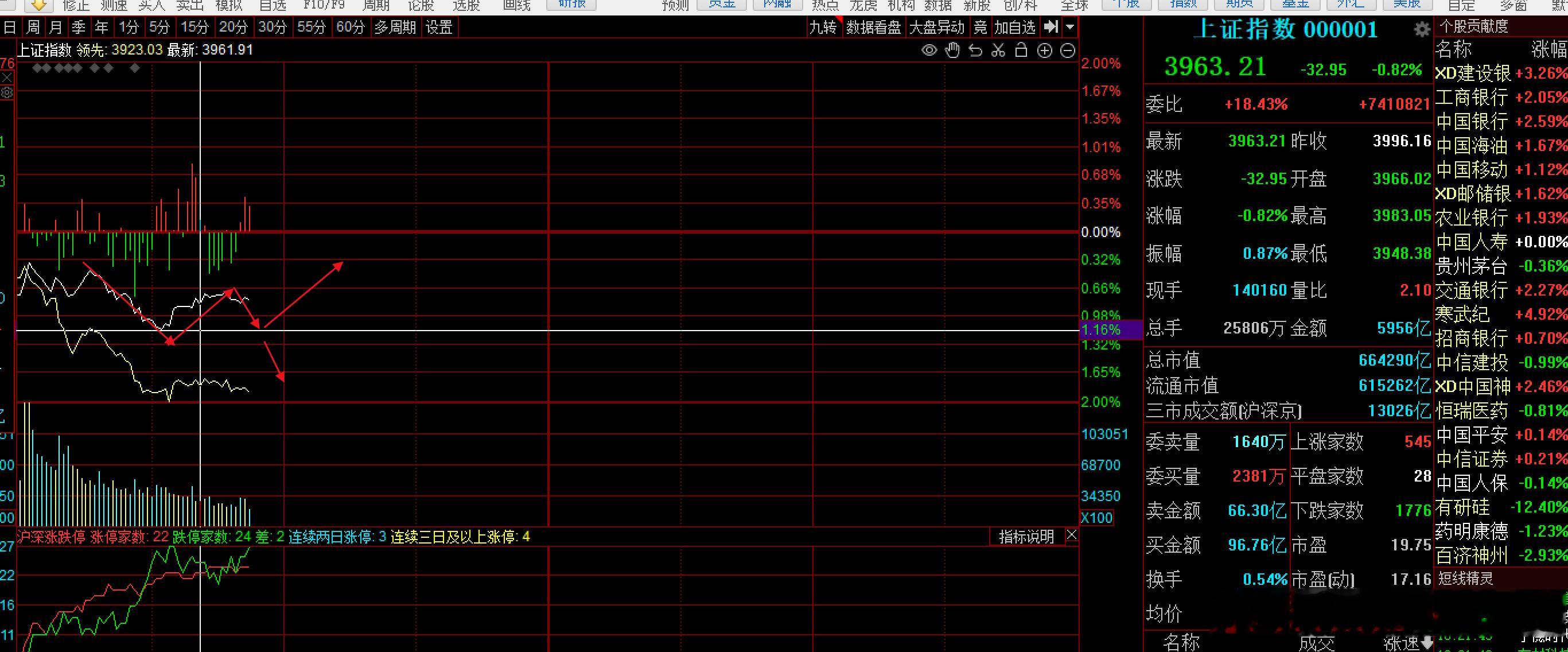Select the hand pan tool
The image size is (1568, 652).
952,51
